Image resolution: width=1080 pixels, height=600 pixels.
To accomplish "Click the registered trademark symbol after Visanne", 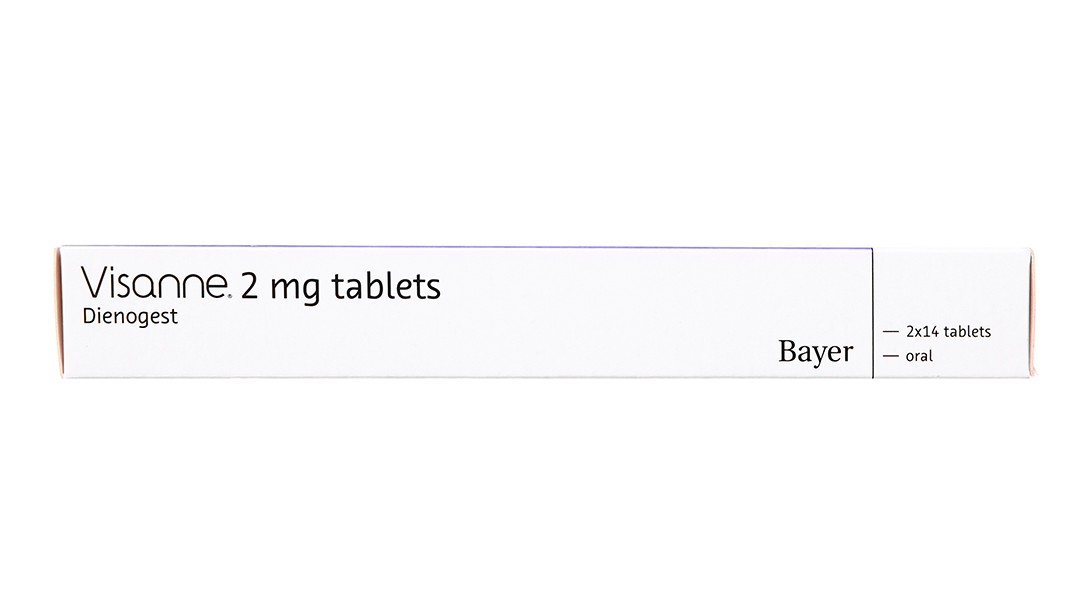I will point(231,296).
